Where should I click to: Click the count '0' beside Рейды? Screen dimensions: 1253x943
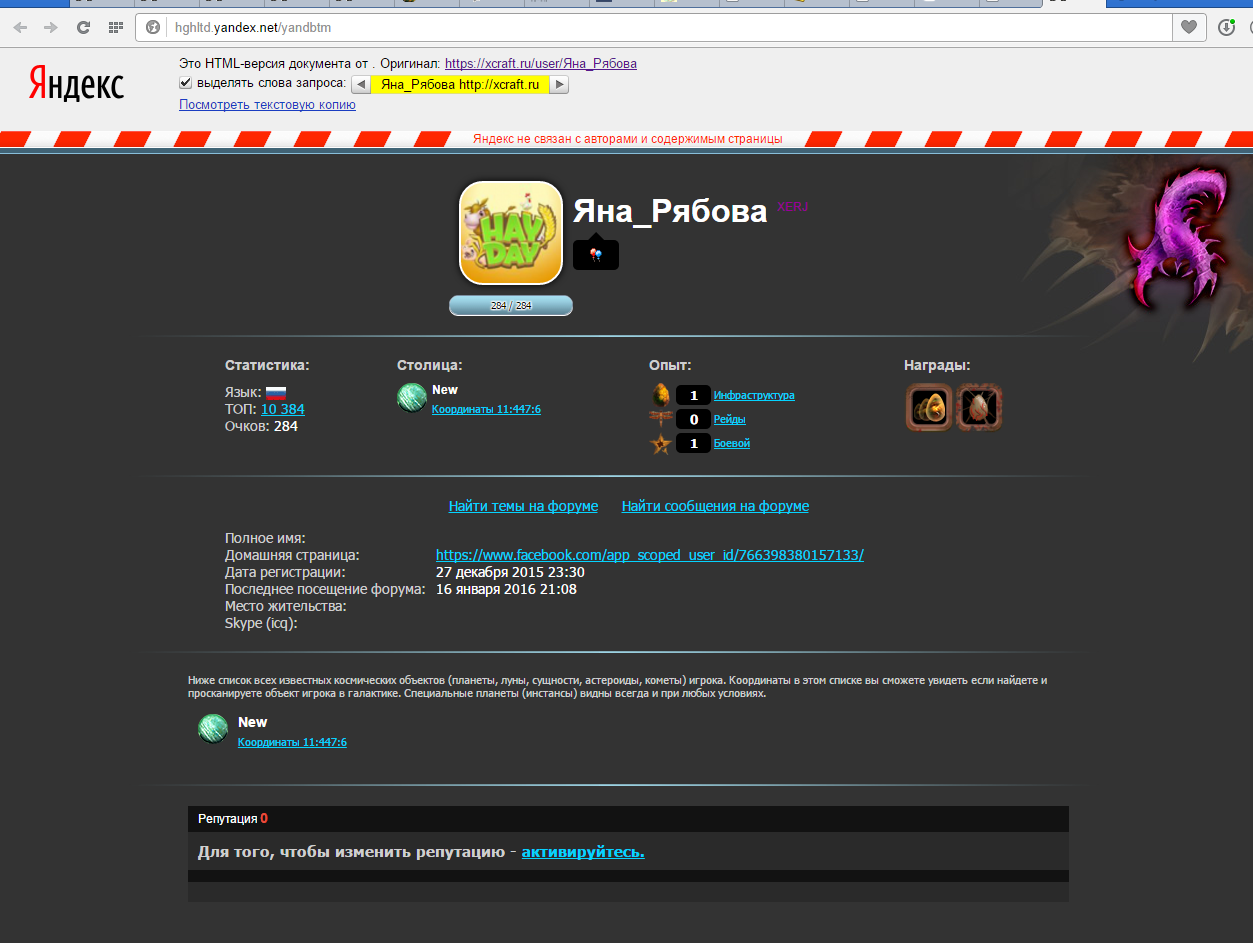click(x=693, y=419)
